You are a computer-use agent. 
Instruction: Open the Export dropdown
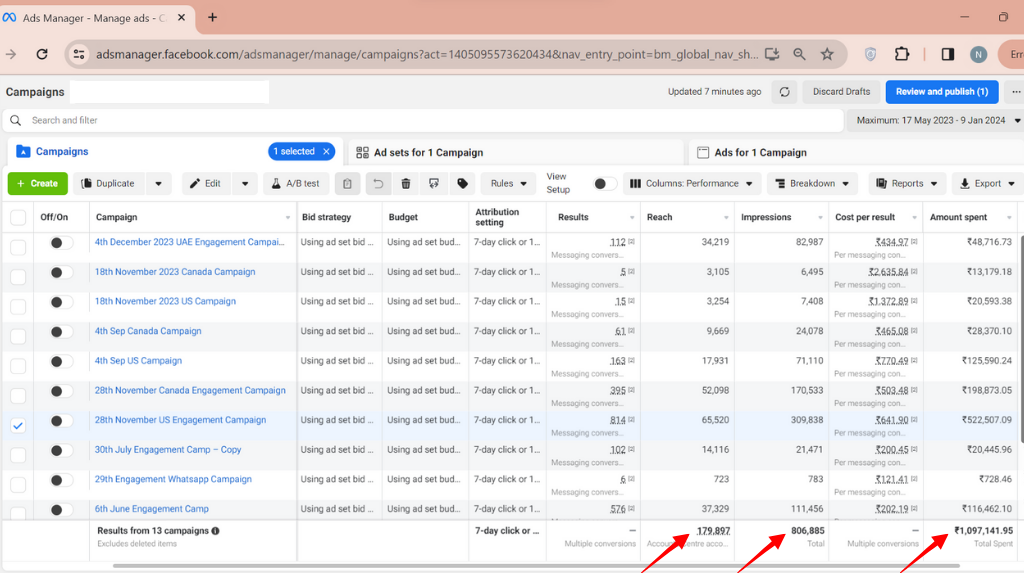987,184
